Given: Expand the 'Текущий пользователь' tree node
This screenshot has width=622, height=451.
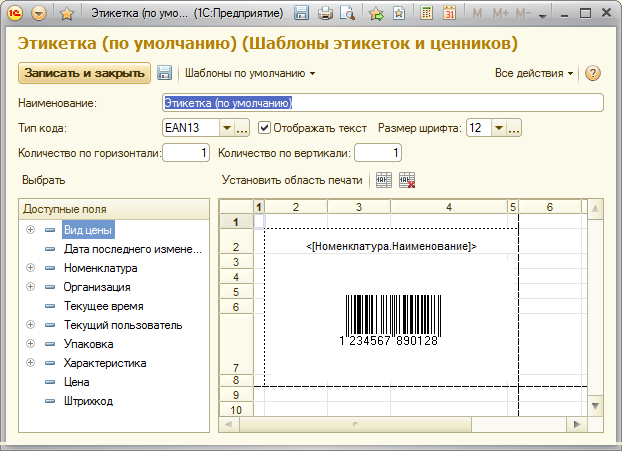Looking at the screenshot, I should 30,324.
